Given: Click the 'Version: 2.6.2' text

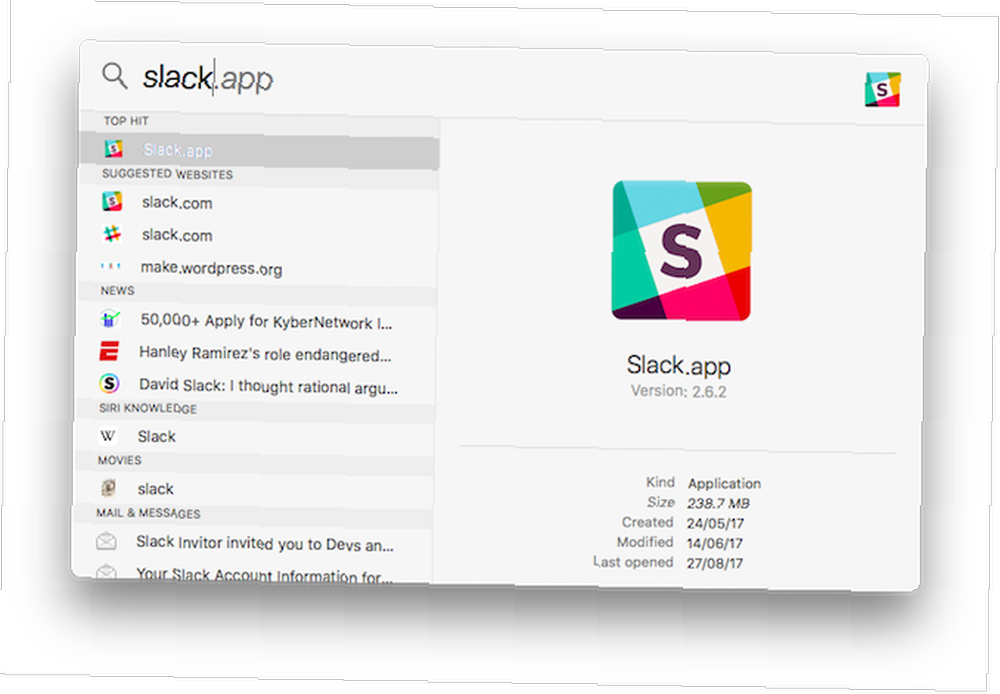Looking at the screenshot, I should pyautogui.click(x=679, y=391).
